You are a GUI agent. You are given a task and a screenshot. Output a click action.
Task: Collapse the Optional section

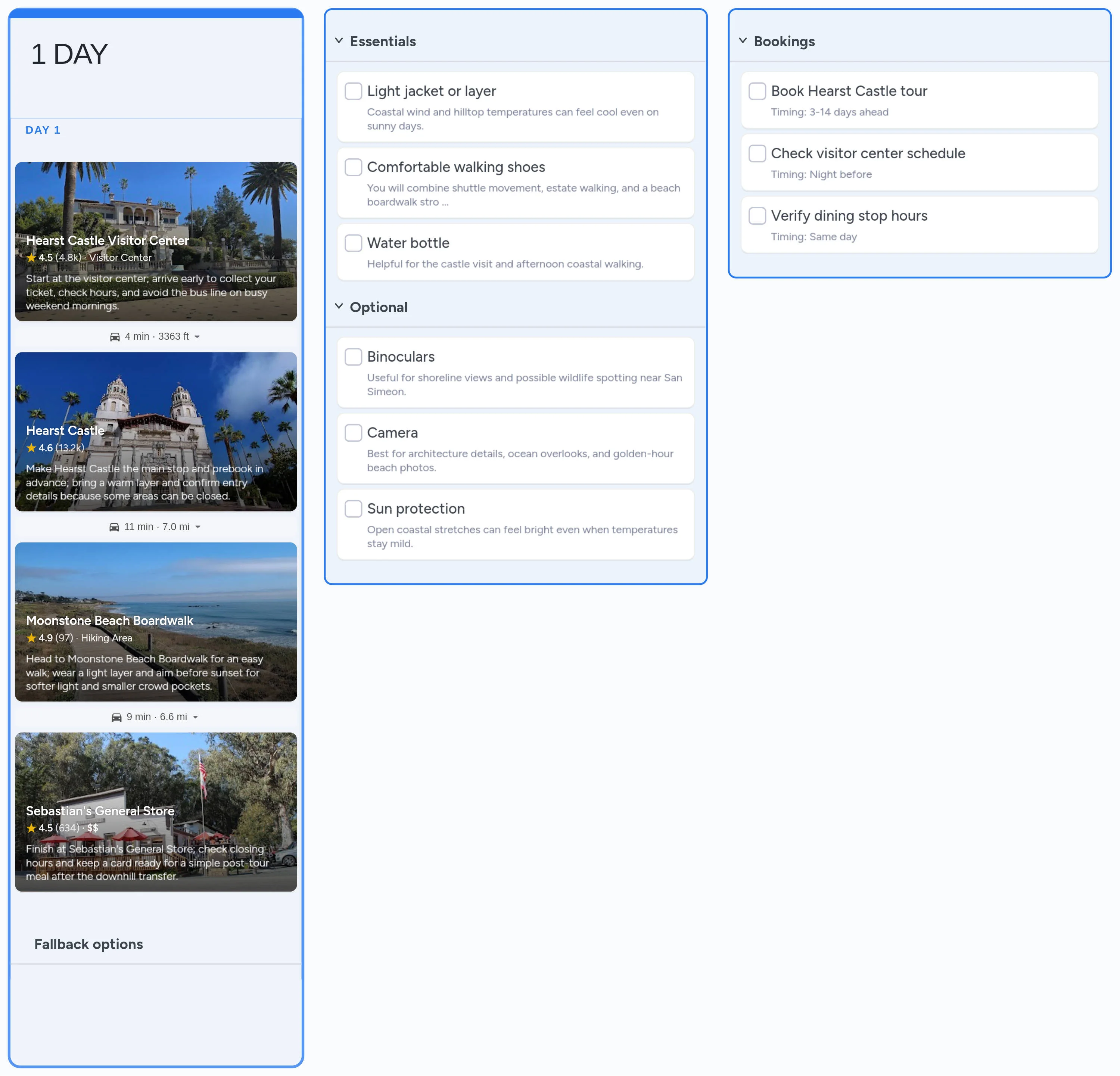tap(338, 306)
